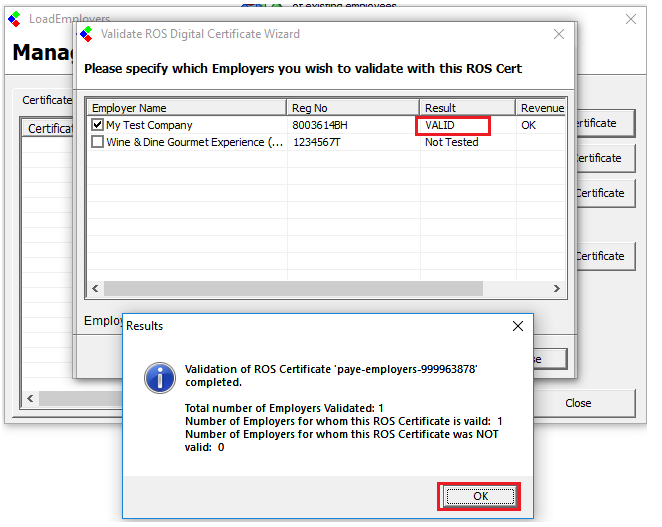This screenshot has height=527, width=662.
Task: Close the LoadEmployers window using X
Action: [631, 19]
